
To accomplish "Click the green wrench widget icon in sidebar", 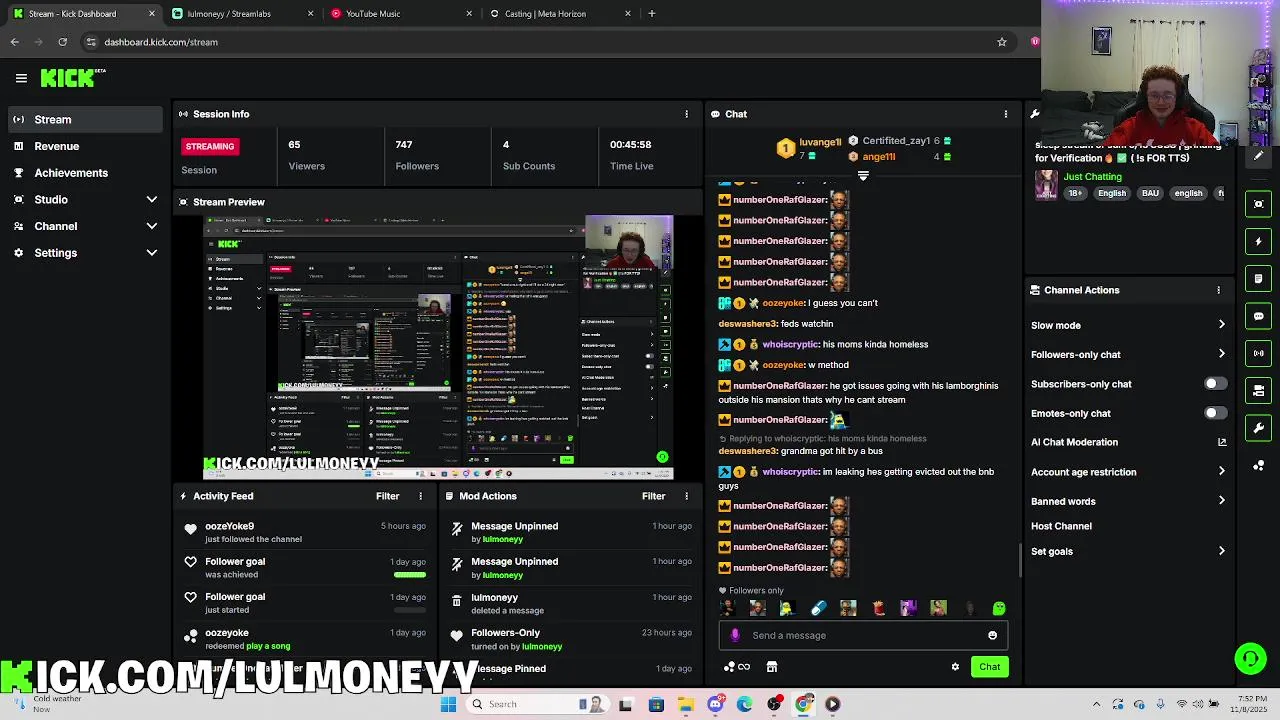I will click(x=1259, y=428).
